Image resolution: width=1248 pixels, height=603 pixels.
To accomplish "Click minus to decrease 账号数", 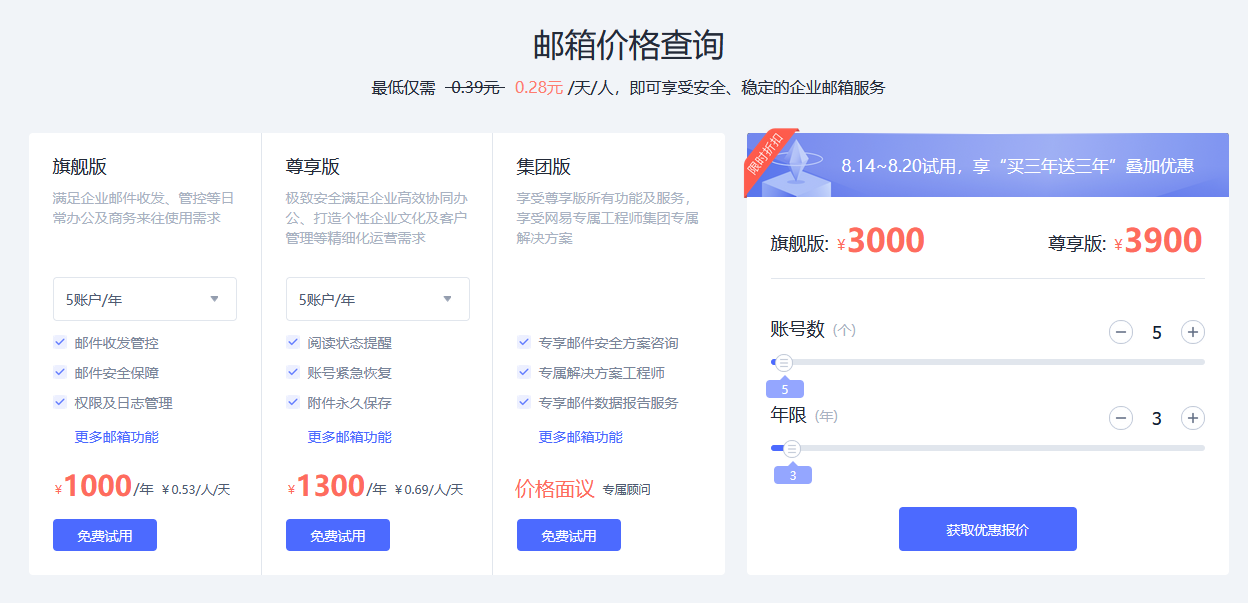I will [x=1120, y=331].
